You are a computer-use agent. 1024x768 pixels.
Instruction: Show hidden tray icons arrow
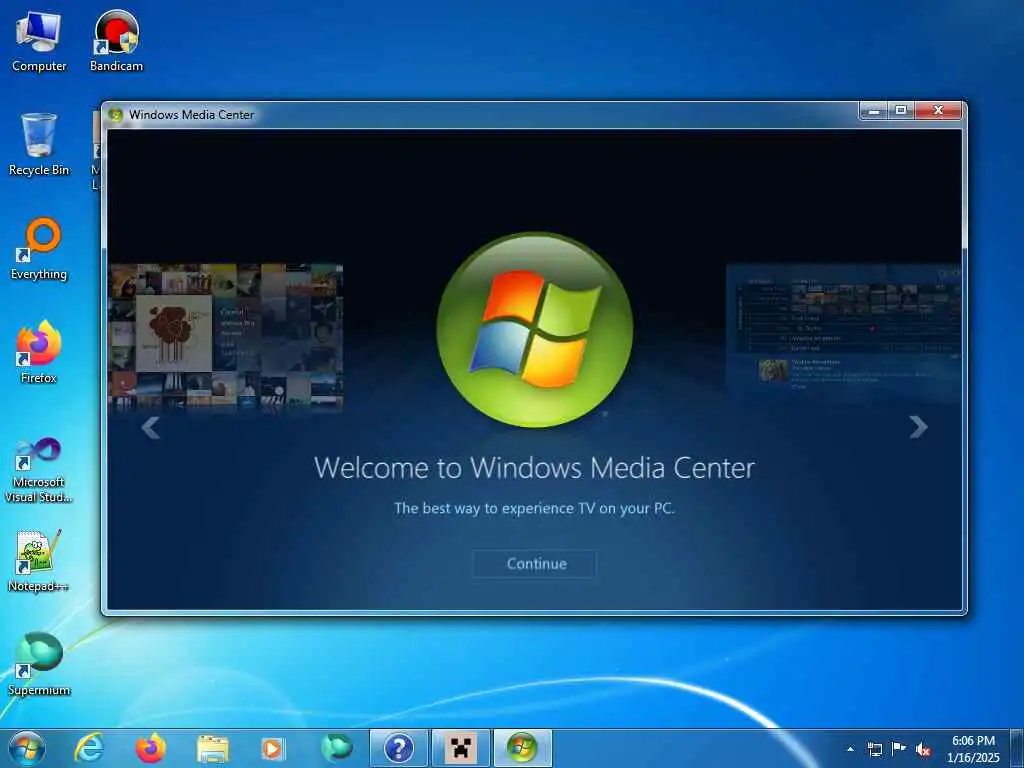850,749
